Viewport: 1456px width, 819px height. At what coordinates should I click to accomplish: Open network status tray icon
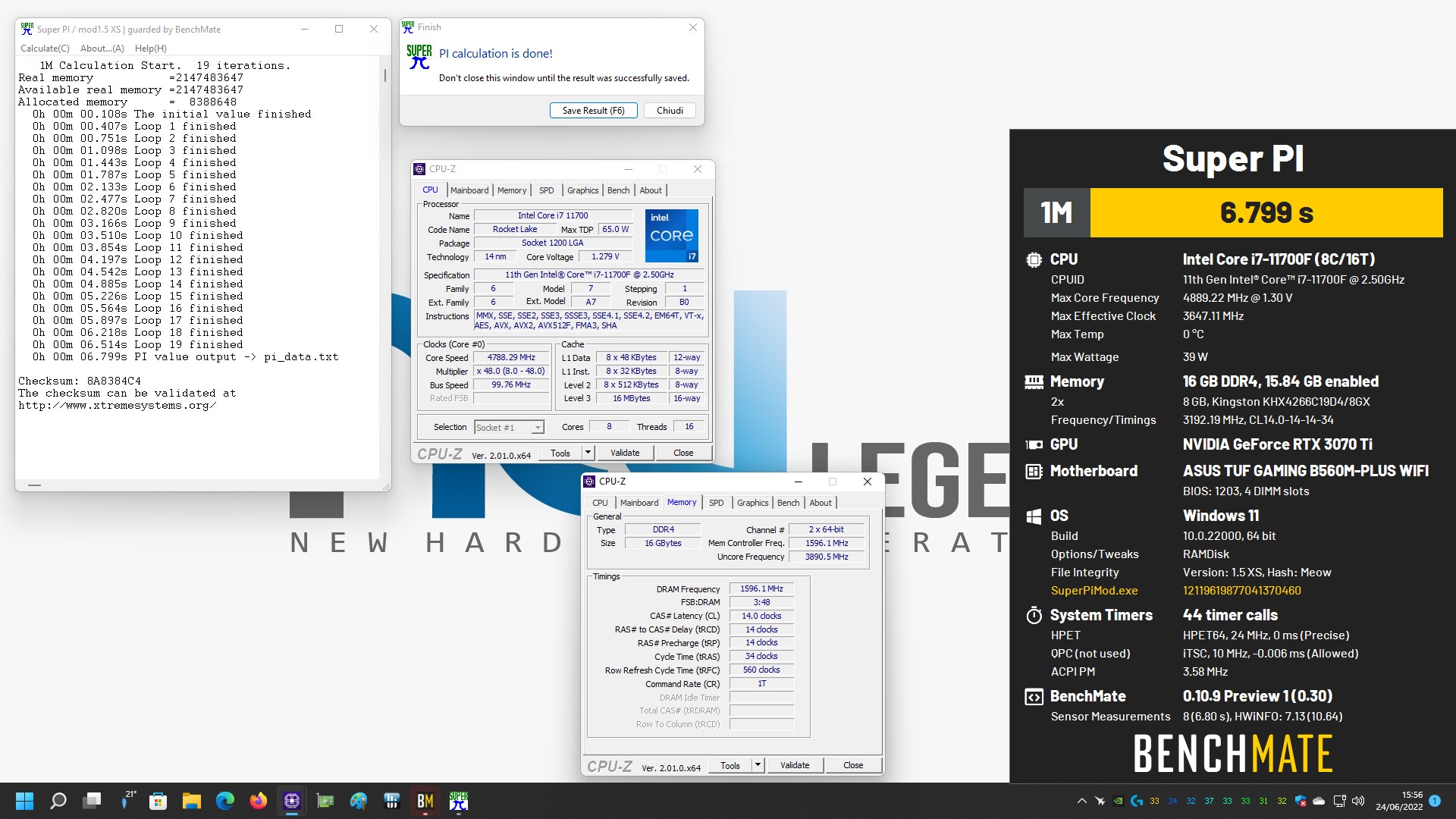(1339, 801)
